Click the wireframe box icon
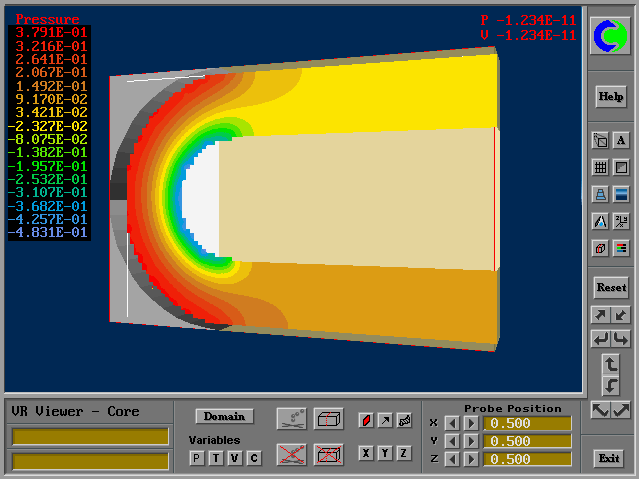The width and height of the screenshot is (639, 479). pos(329,418)
